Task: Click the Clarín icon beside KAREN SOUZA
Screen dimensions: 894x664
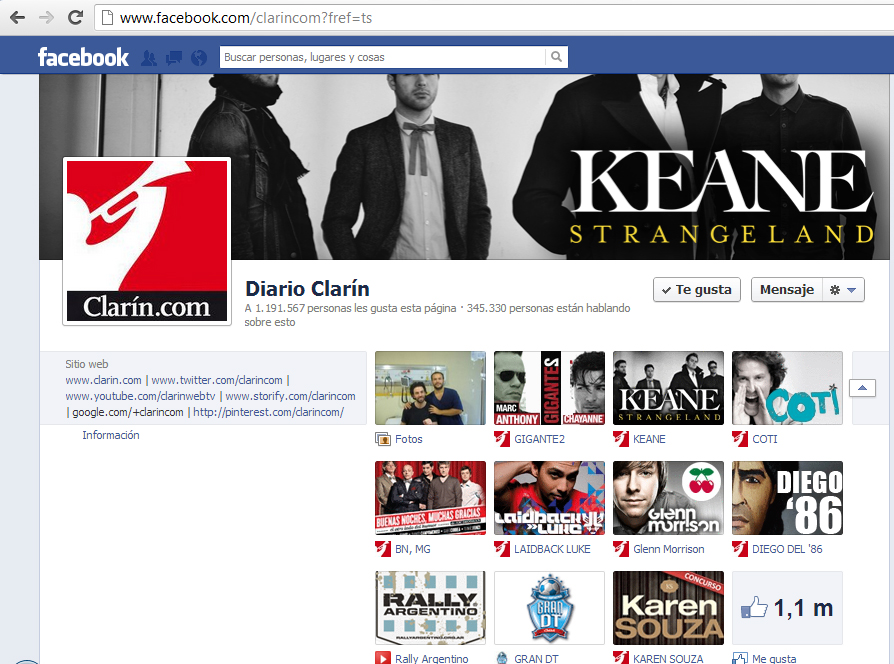Action: click(621, 658)
